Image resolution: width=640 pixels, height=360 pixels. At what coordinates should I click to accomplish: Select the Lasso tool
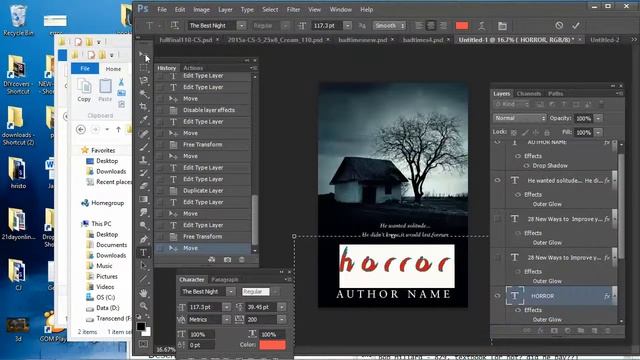tap(143, 80)
